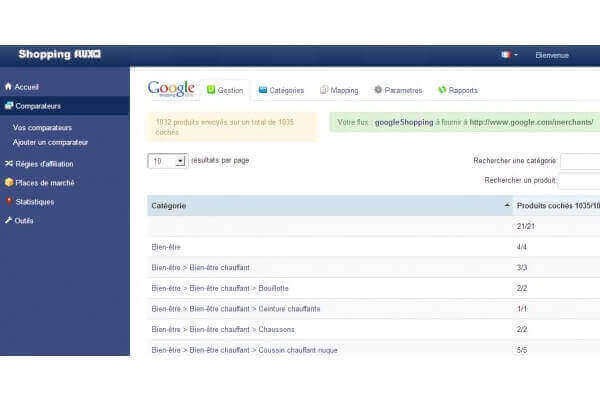This screenshot has height=400, width=600.
Task: Click the Paramètres gear icon
Action: coord(378,90)
